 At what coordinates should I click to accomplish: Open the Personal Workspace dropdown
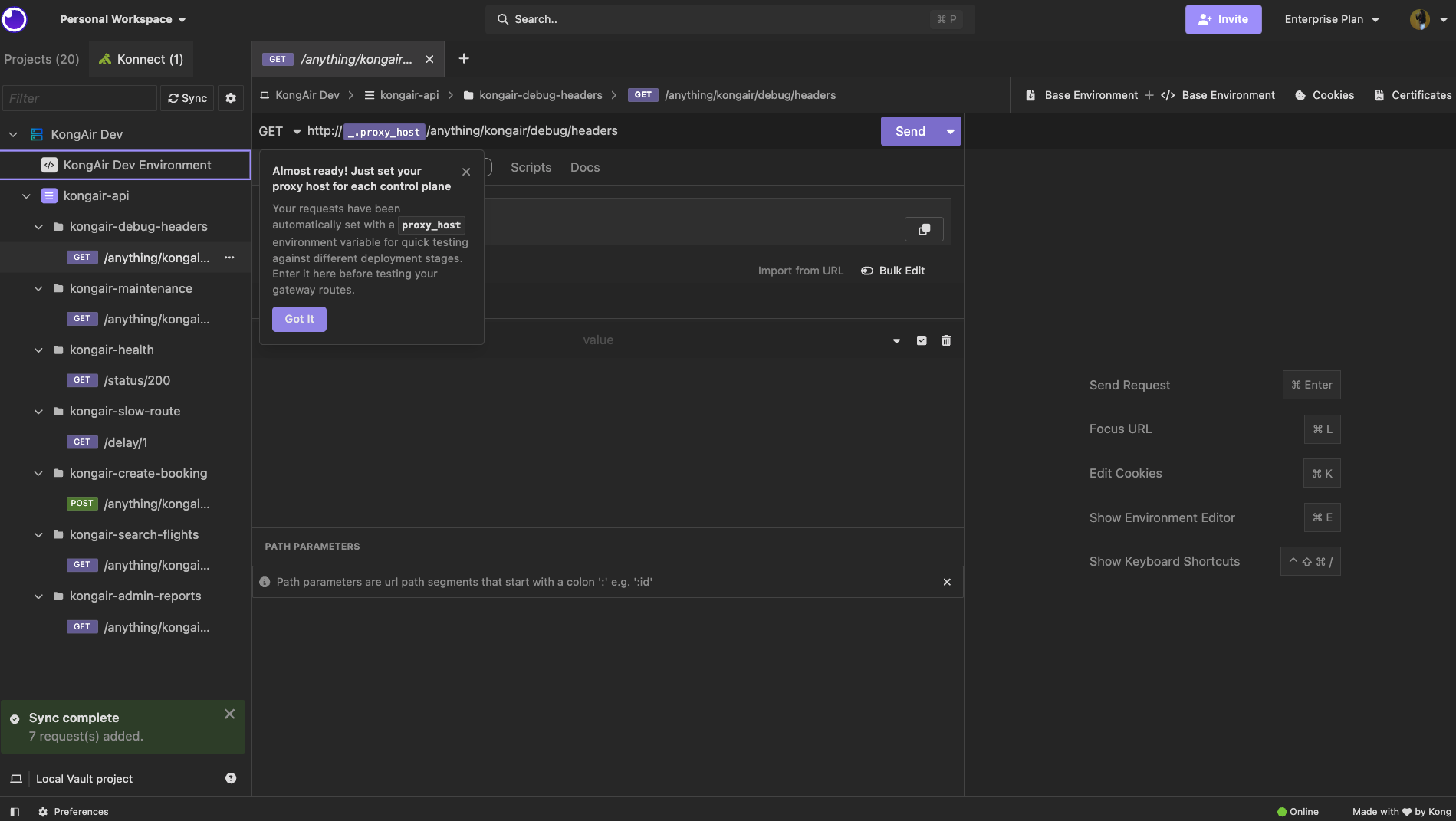pyautogui.click(x=123, y=19)
